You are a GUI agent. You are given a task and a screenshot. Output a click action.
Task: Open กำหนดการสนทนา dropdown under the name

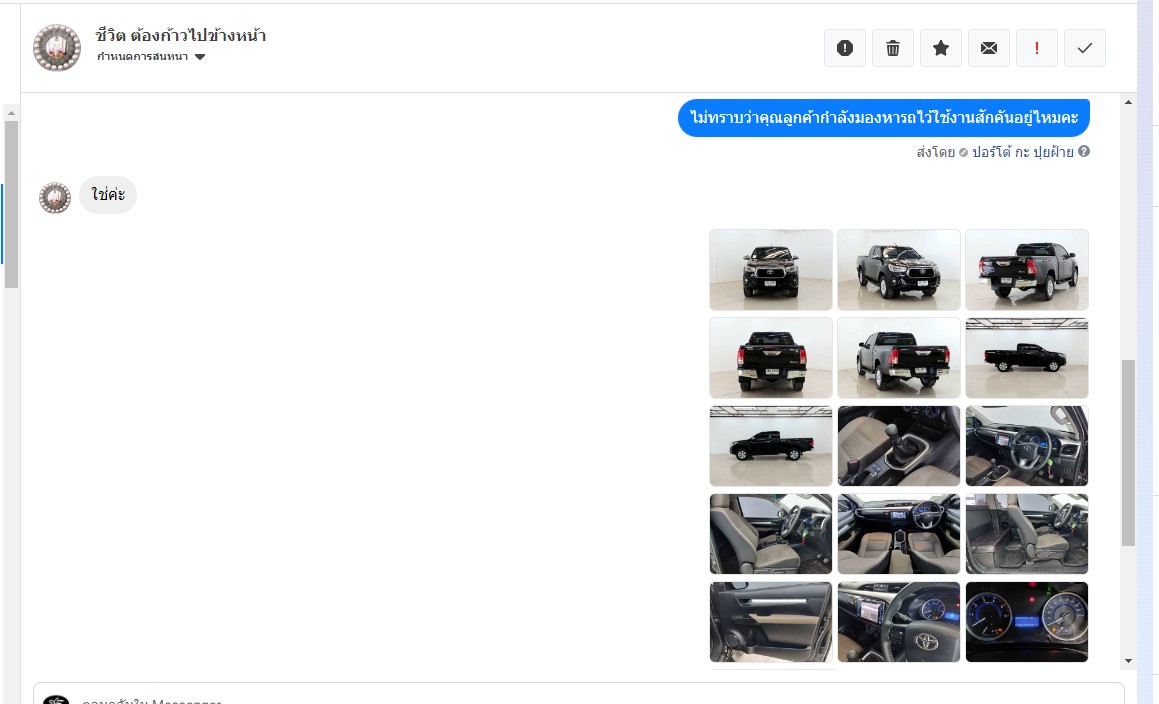click(x=151, y=57)
